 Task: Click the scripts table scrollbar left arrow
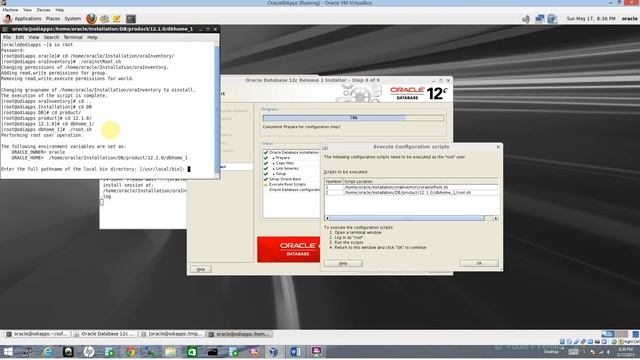[x=327, y=218]
